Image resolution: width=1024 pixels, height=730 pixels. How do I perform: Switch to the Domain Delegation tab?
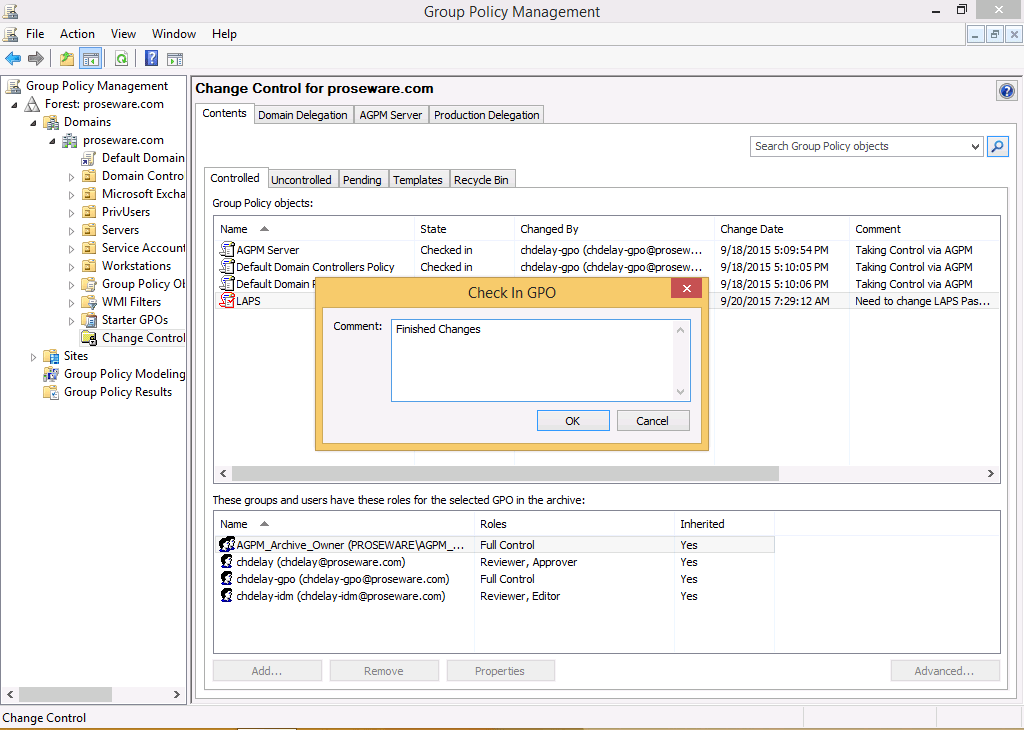pos(302,115)
